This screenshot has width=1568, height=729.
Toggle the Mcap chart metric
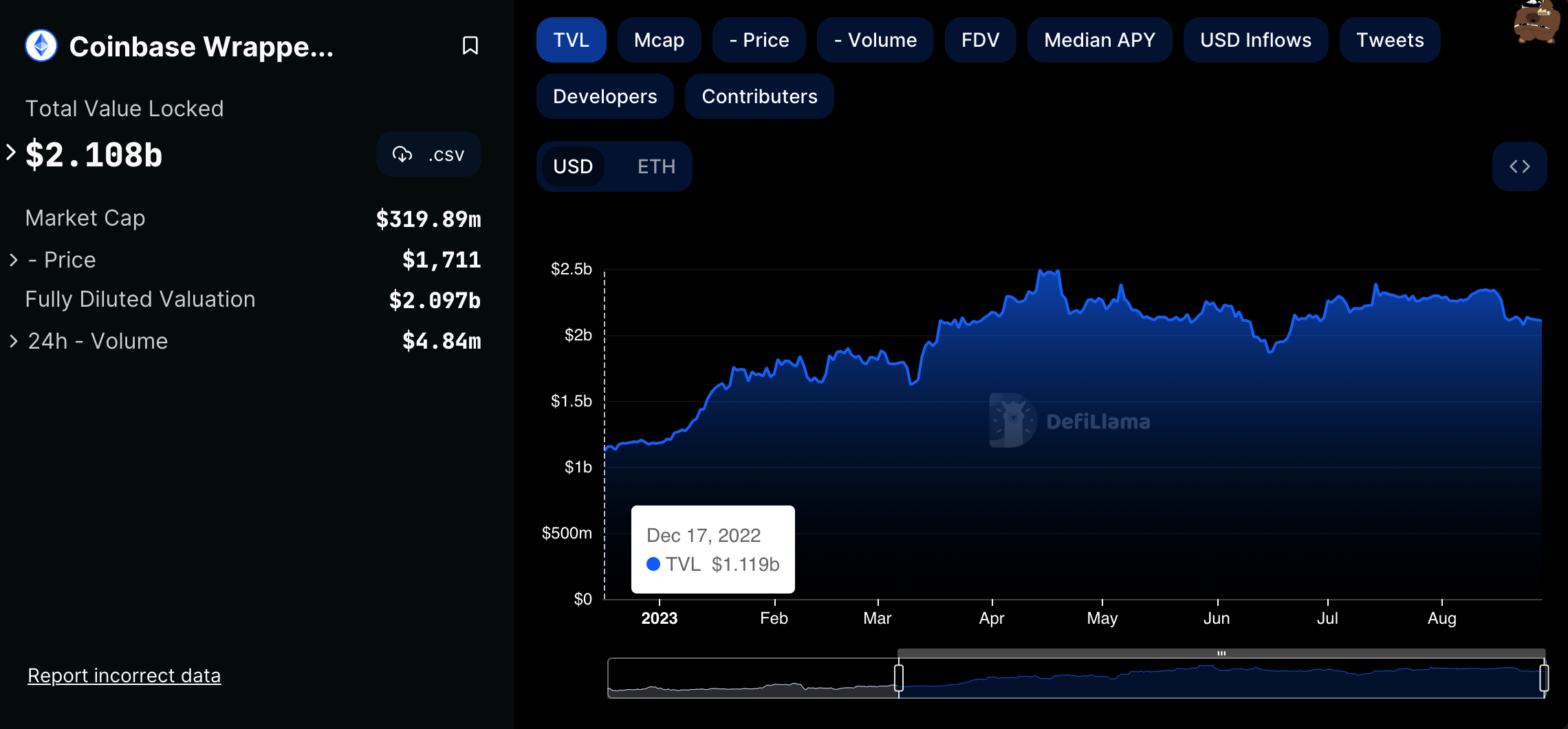(x=659, y=40)
